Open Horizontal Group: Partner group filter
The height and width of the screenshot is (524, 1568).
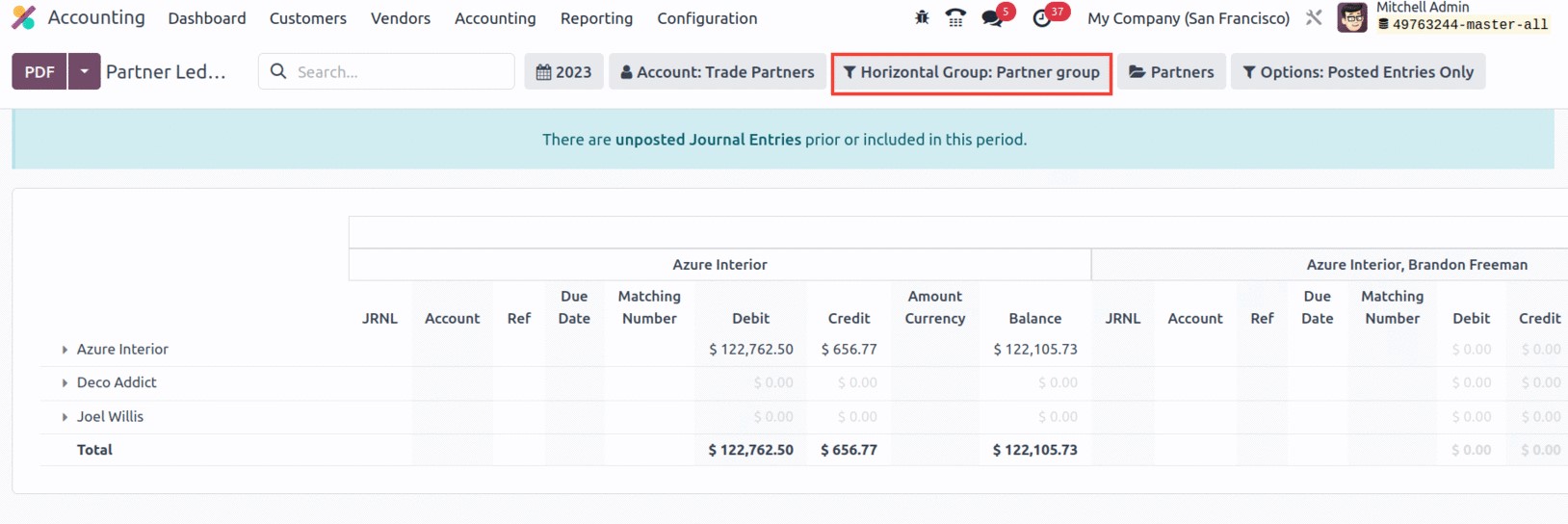point(971,72)
